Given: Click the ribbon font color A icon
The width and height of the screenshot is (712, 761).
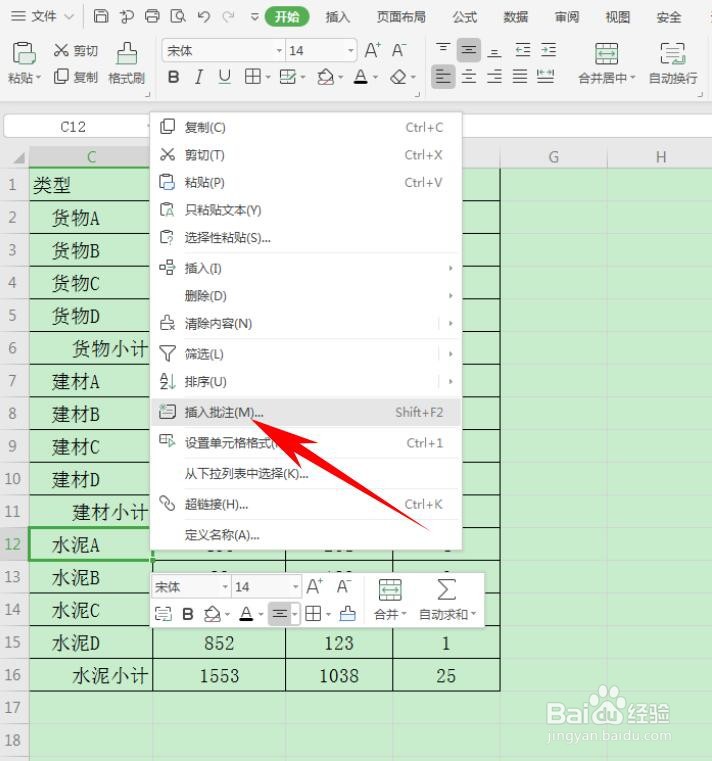Looking at the screenshot, I should click(361, 77).
